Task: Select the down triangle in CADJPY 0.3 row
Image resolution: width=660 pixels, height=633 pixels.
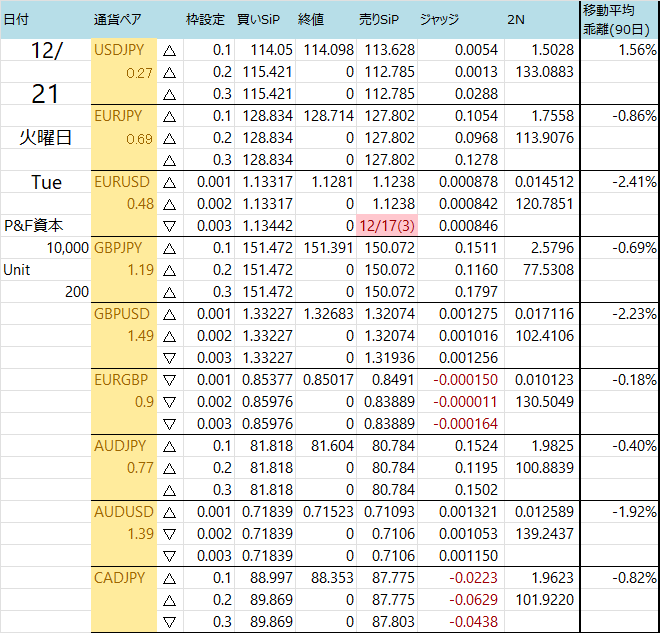Action: (x=170, y=622)
